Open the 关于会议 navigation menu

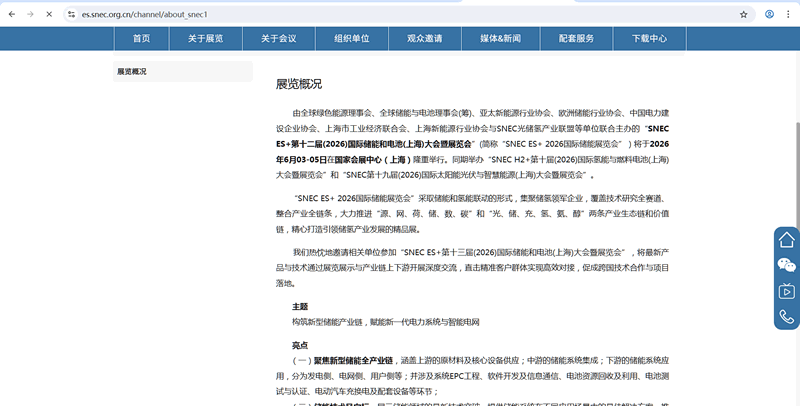click(278, 38)
